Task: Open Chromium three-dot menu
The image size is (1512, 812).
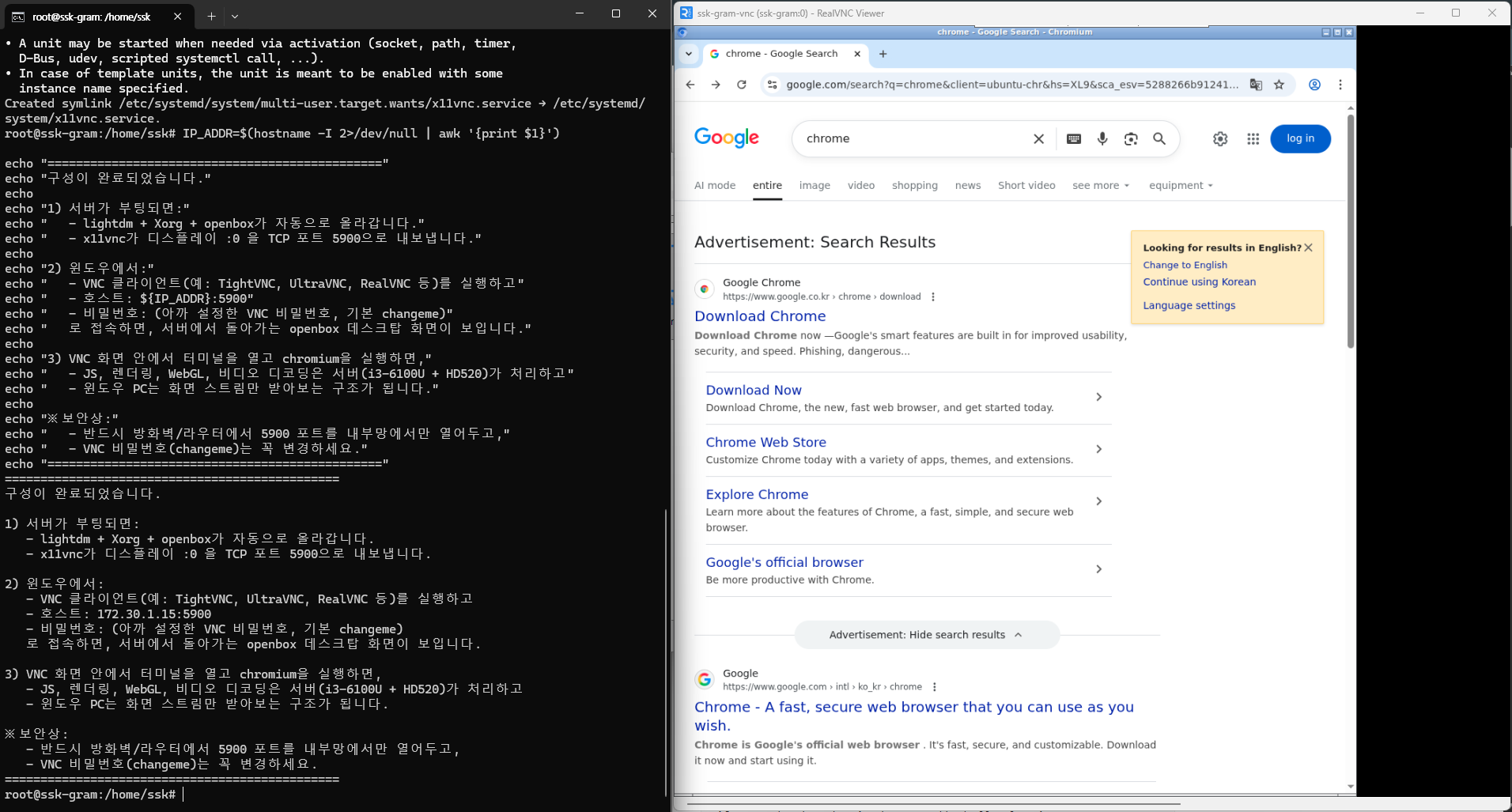Action: click(1340, 85)
